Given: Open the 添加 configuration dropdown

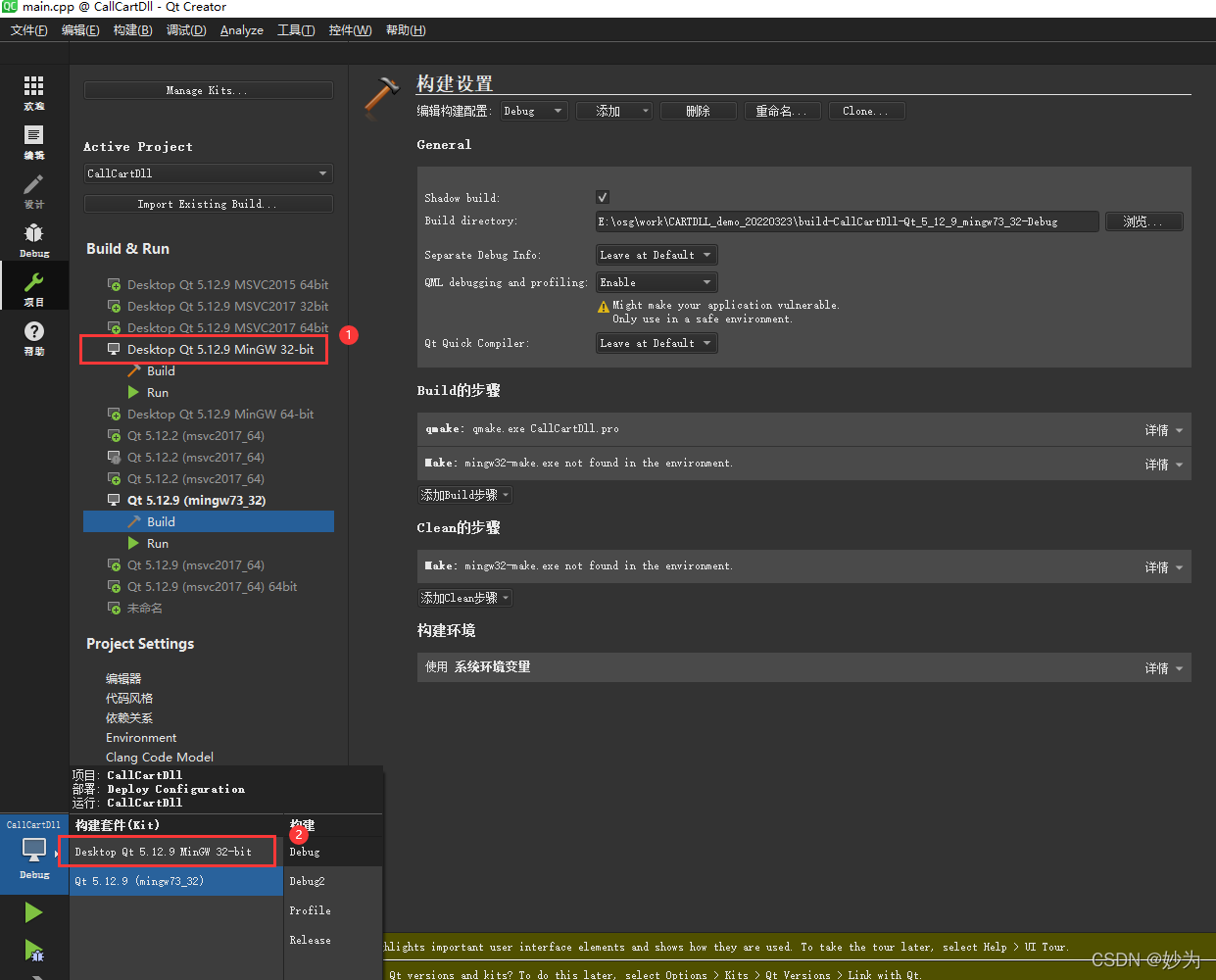Looking at the screenshot, I should [614, 111].
